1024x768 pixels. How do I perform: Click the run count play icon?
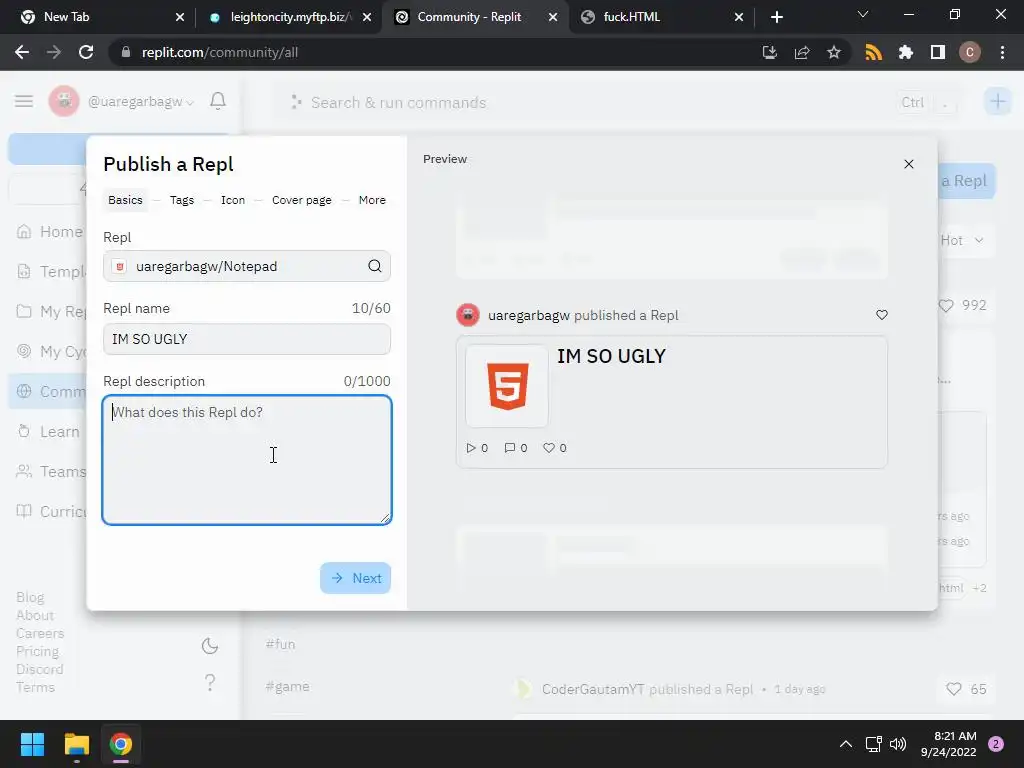(x=470, y=448)
